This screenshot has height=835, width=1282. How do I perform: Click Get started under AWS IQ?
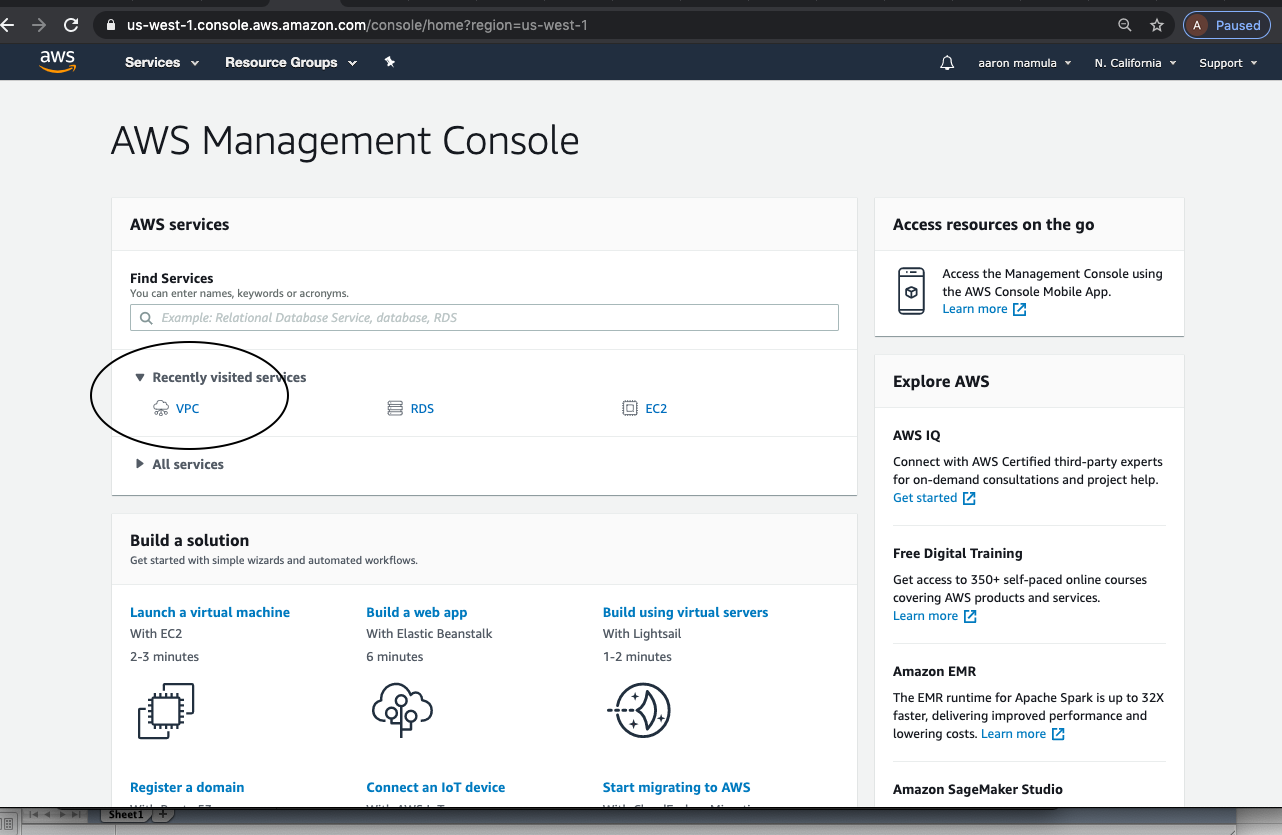click(x=934, y=498)
